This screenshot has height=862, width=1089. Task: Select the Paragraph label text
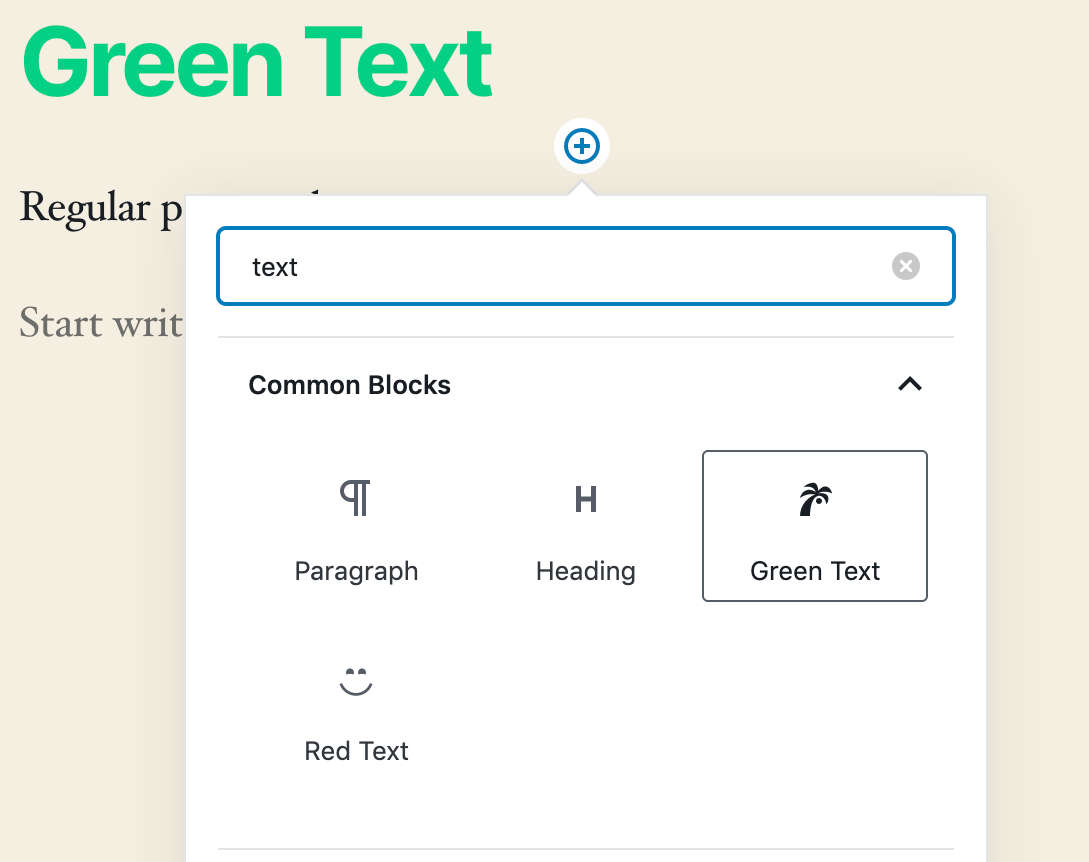(x=356, y=571)
